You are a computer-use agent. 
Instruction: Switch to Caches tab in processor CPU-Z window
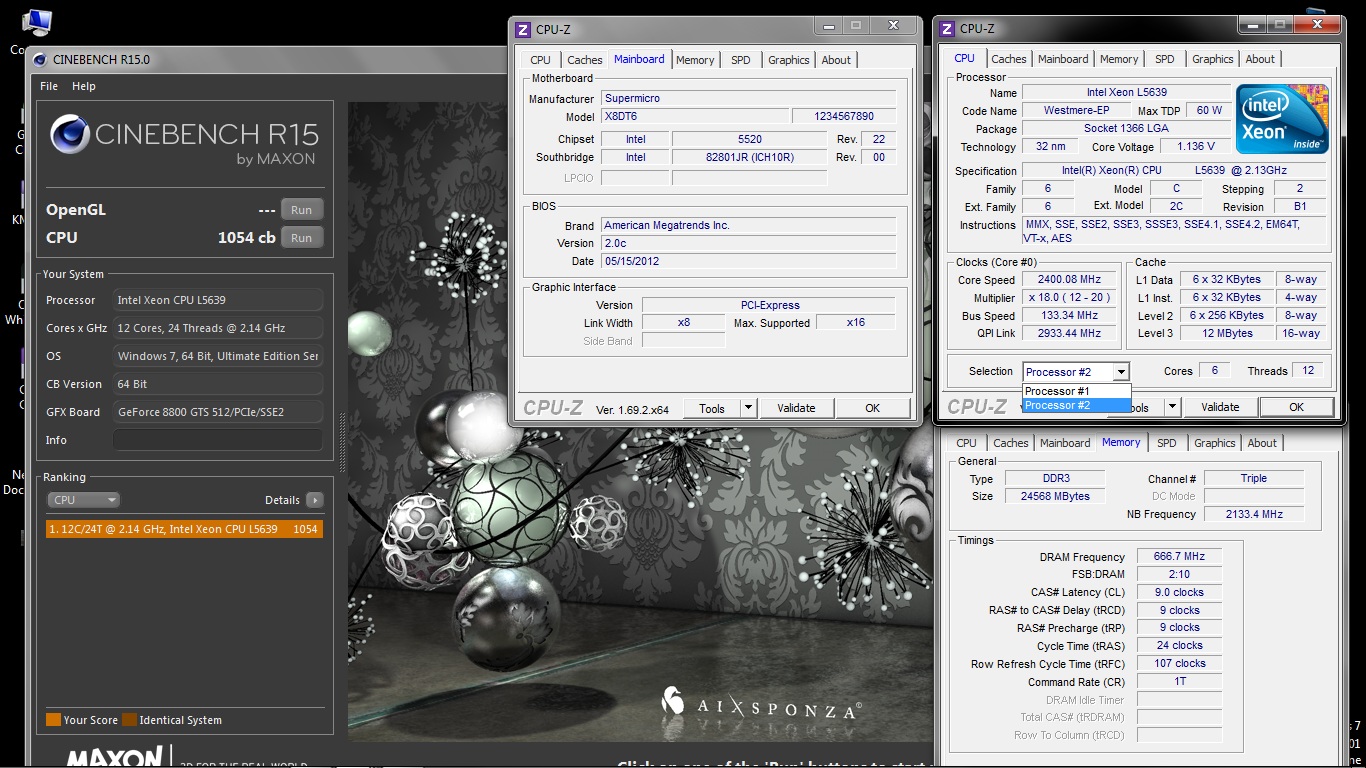1009,59
